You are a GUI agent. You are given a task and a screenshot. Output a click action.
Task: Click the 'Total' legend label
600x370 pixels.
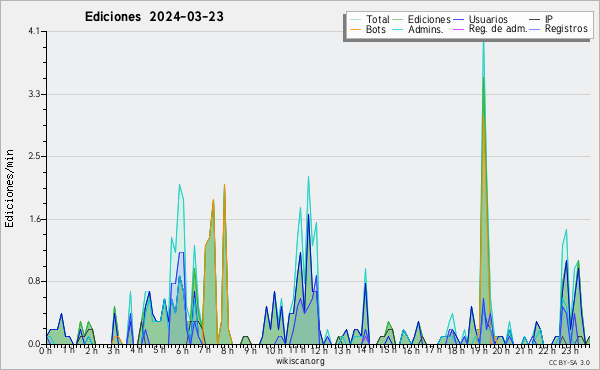377,19
